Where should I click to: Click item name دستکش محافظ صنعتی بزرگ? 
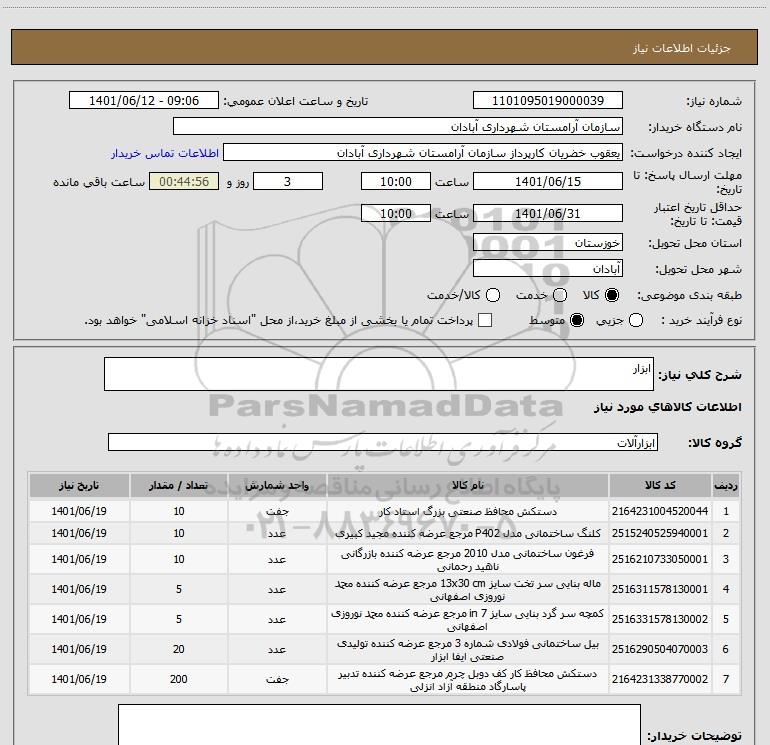(468, 511)
